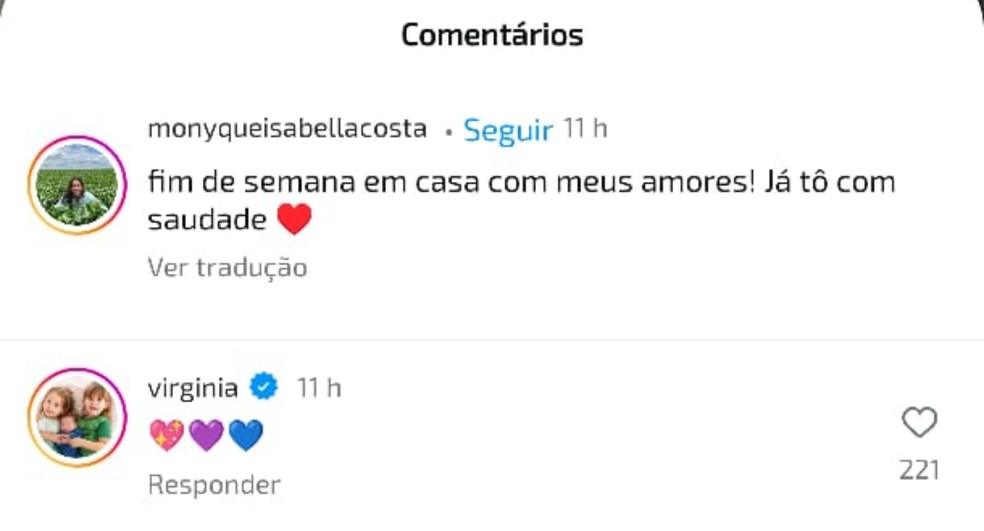Click the sparkling pink heart emoji
984x531 pixels.
167,435
